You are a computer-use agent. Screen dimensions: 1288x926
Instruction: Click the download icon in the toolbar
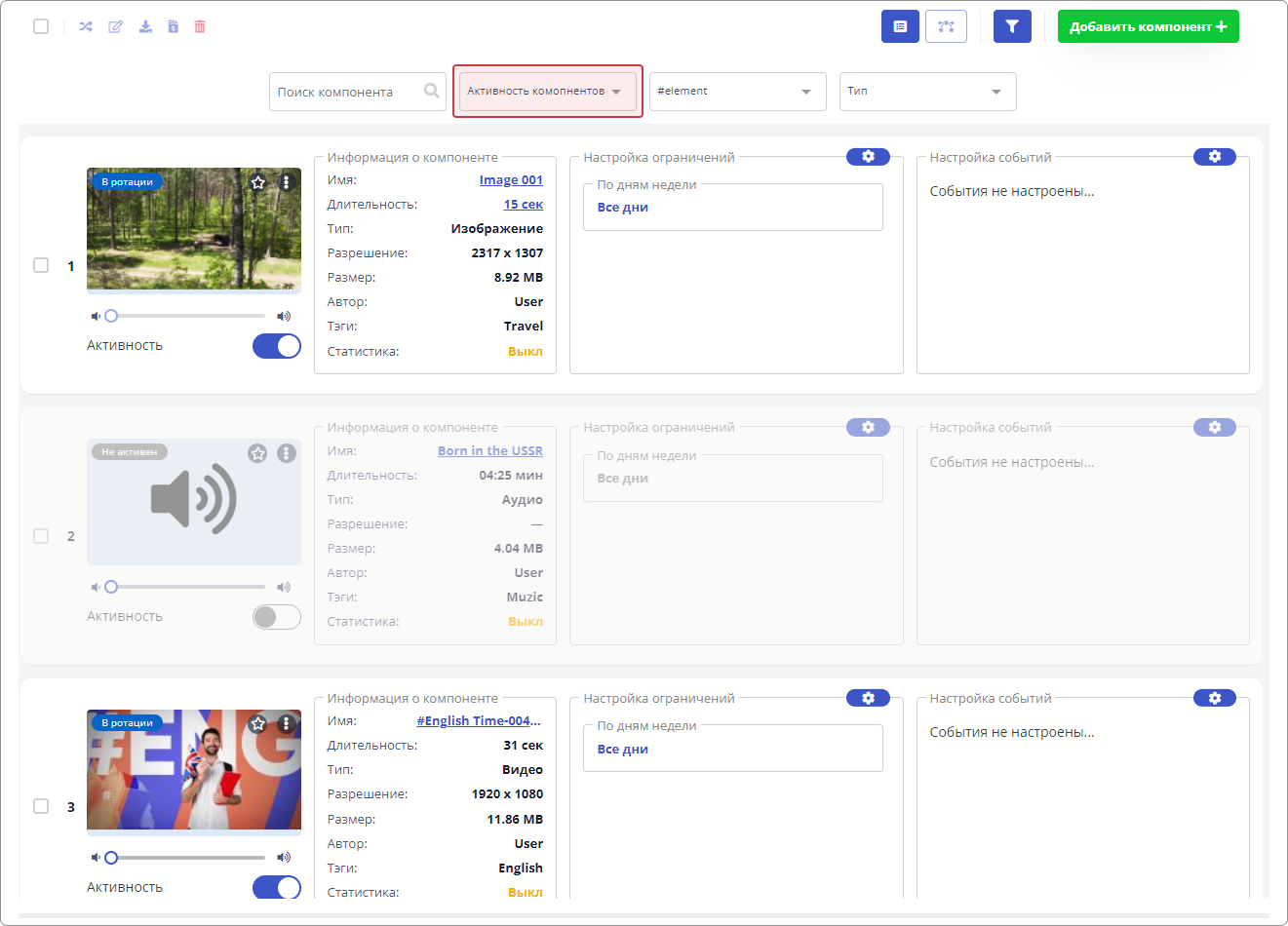[145, 26]
